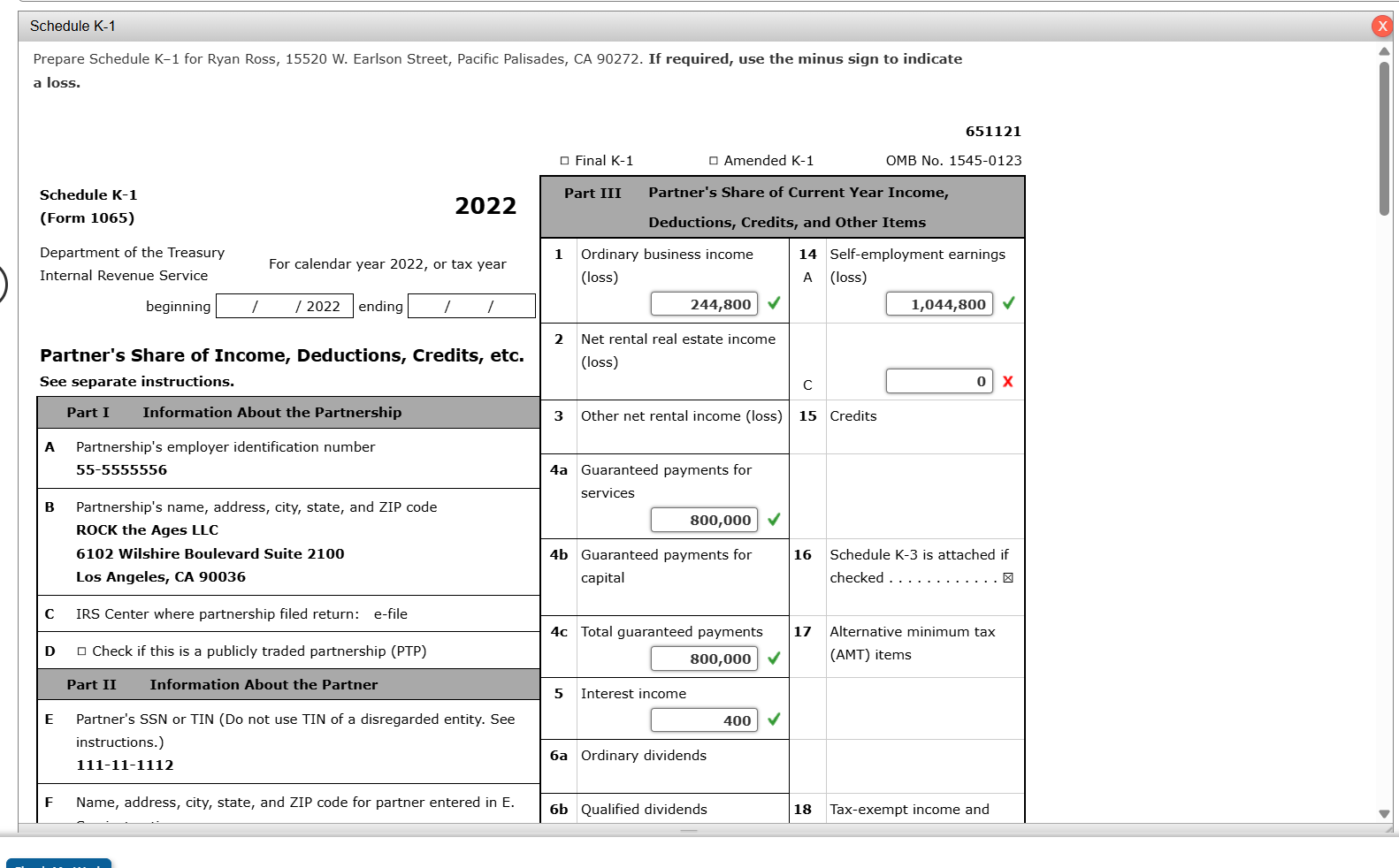The height and width of the screenshot is (868, 1399).
Task: Click partner SSN 111-11-1112
Action: 125,765
